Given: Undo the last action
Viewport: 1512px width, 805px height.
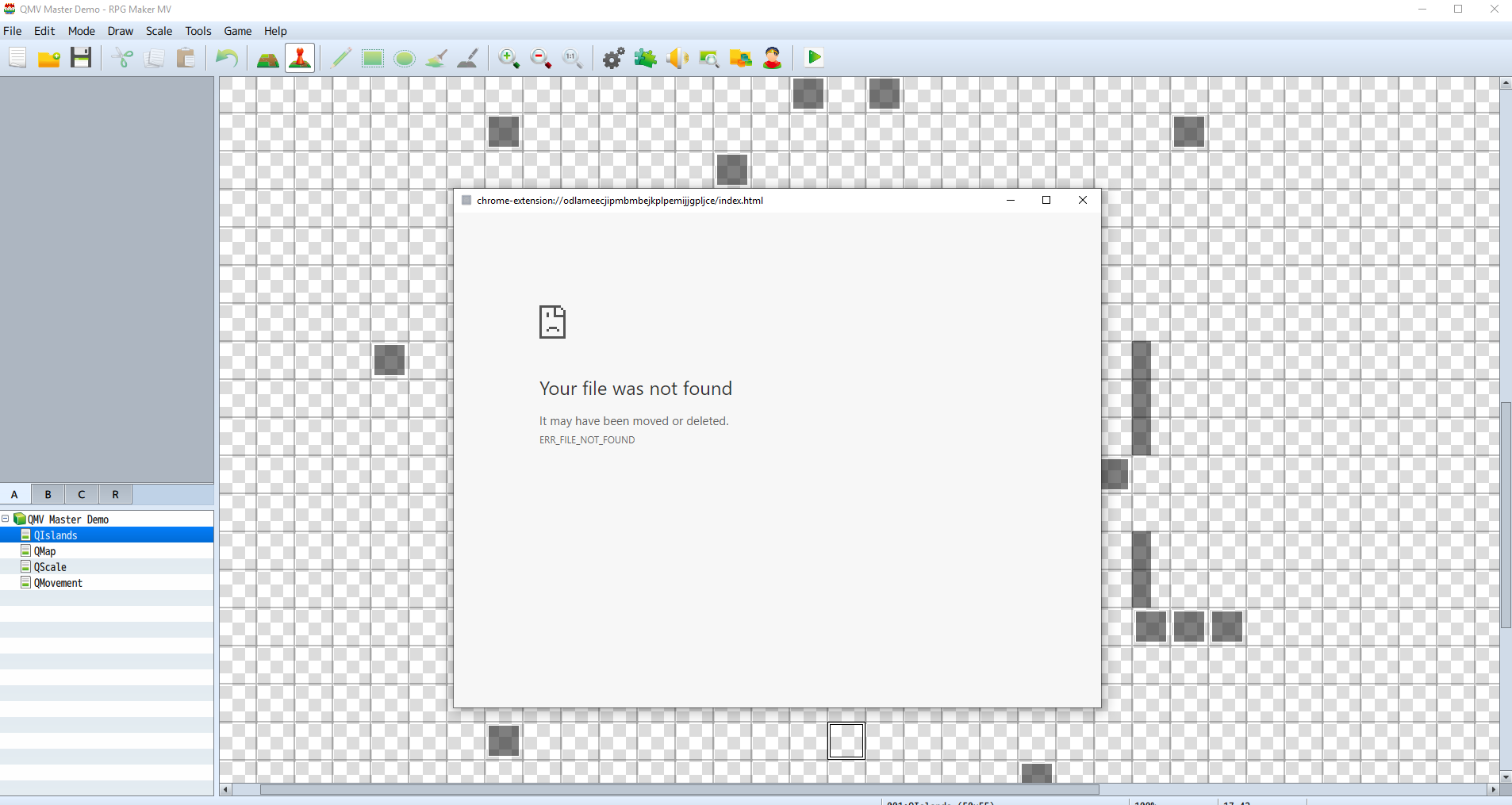Looking at the screenshot, I should (227, 58).
